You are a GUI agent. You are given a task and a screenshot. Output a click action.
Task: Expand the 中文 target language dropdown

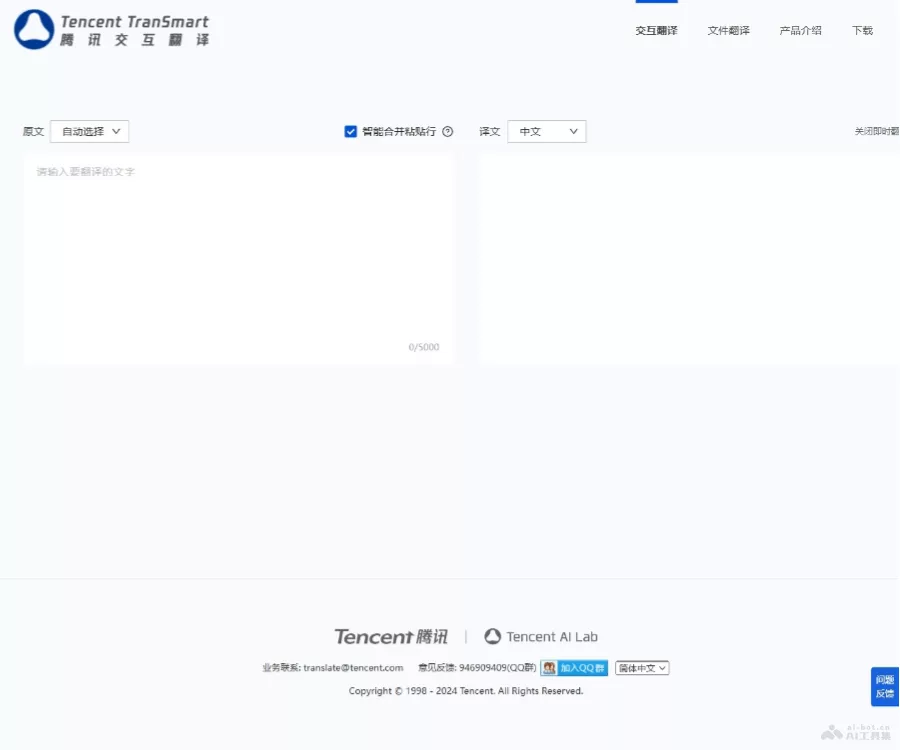[x=546, y=131]
